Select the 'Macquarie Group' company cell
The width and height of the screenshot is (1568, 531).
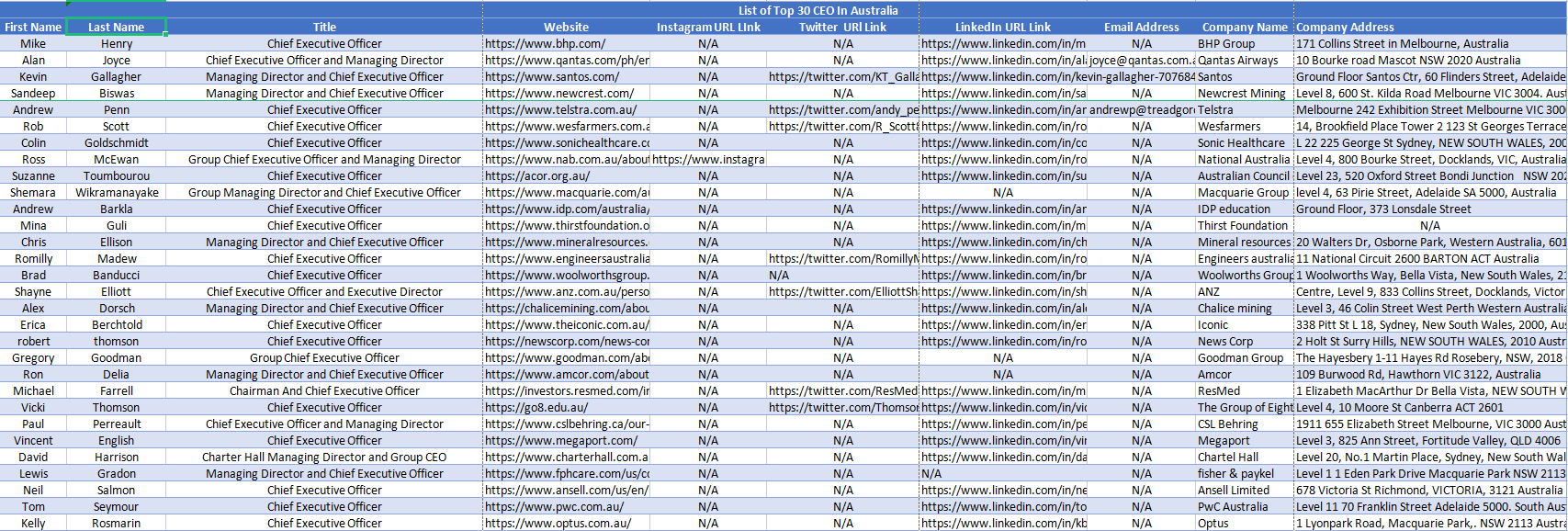1245,192
